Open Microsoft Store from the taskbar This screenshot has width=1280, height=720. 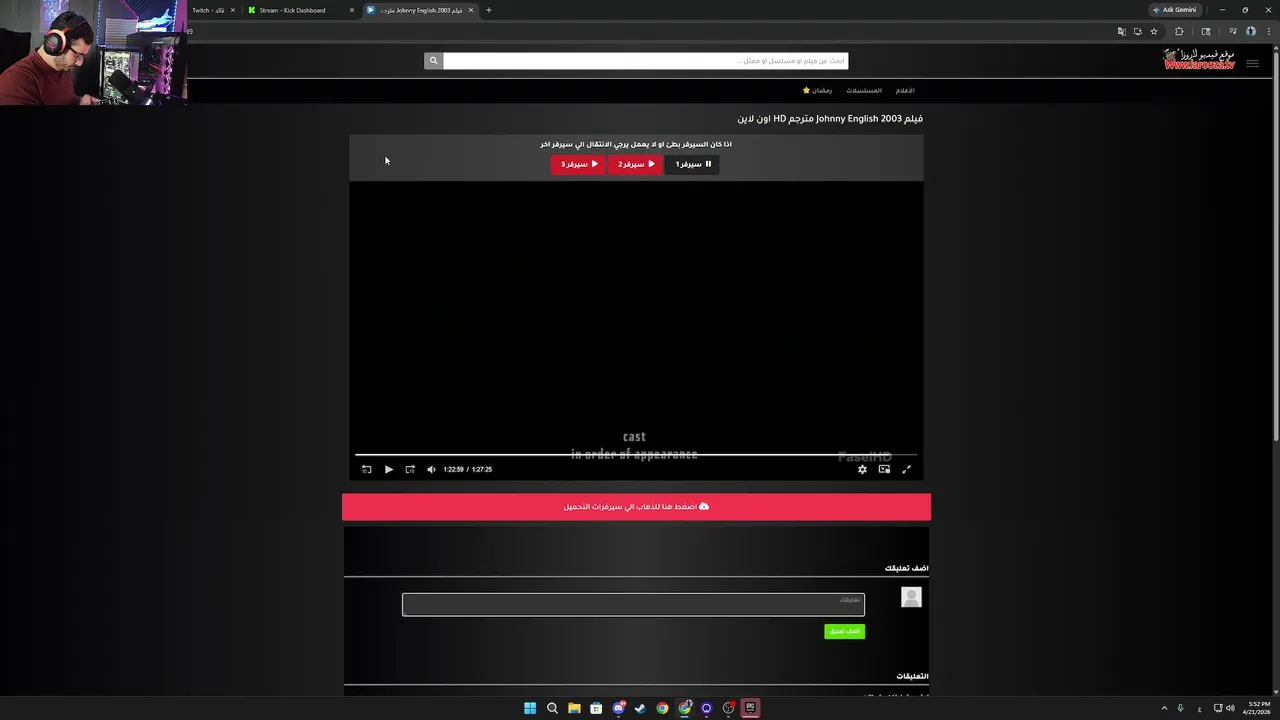click(x=596, y=708)
